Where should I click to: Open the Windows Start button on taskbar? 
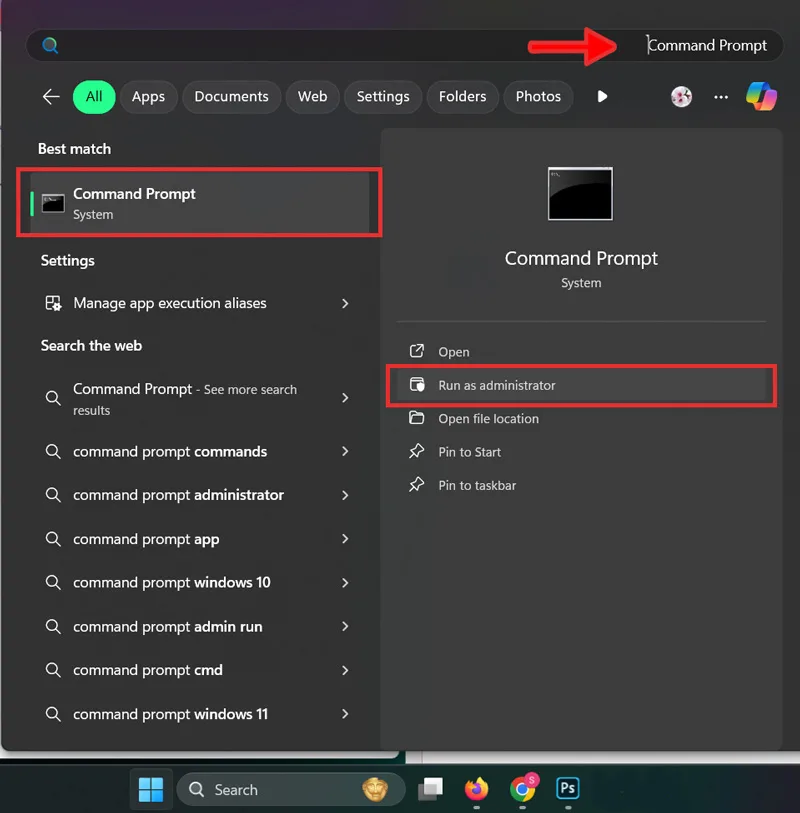pos(151,790)
